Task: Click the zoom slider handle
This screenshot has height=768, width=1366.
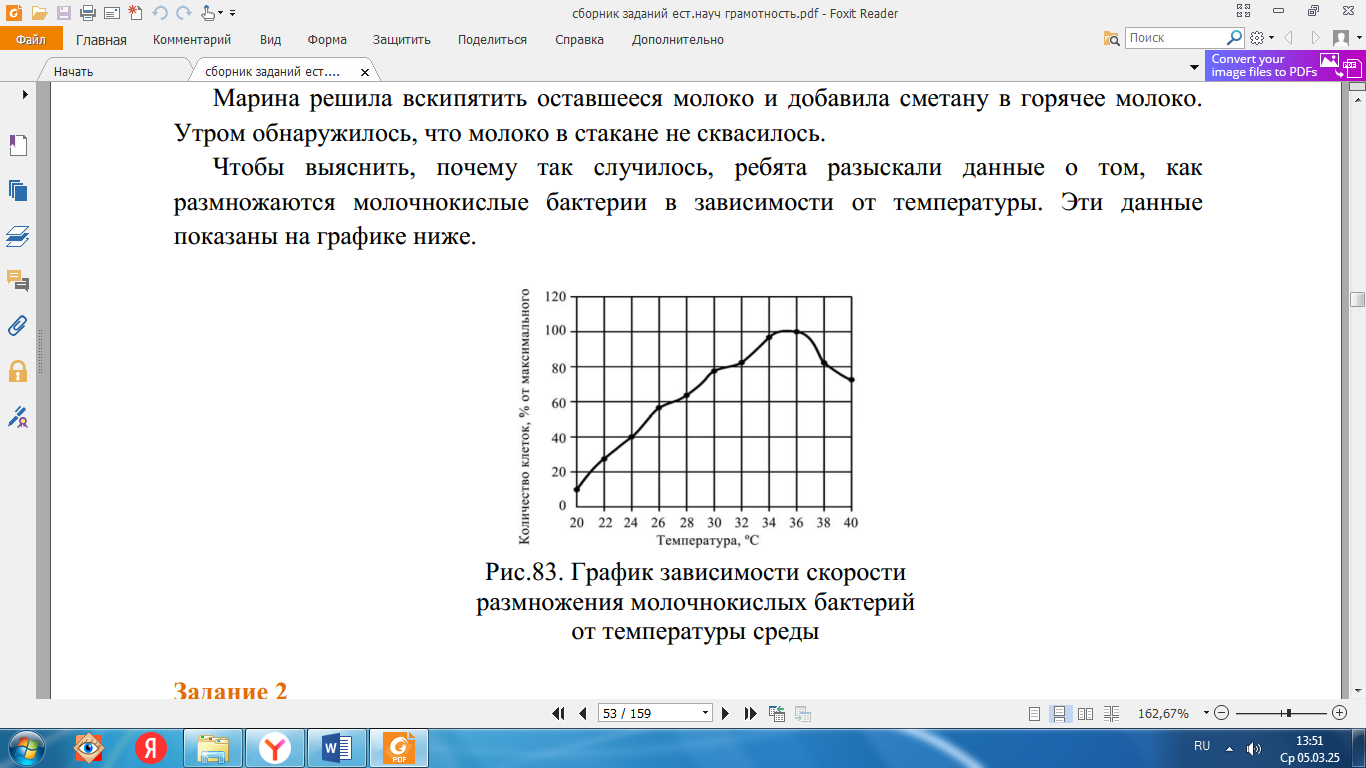Action: [1288, 713]
